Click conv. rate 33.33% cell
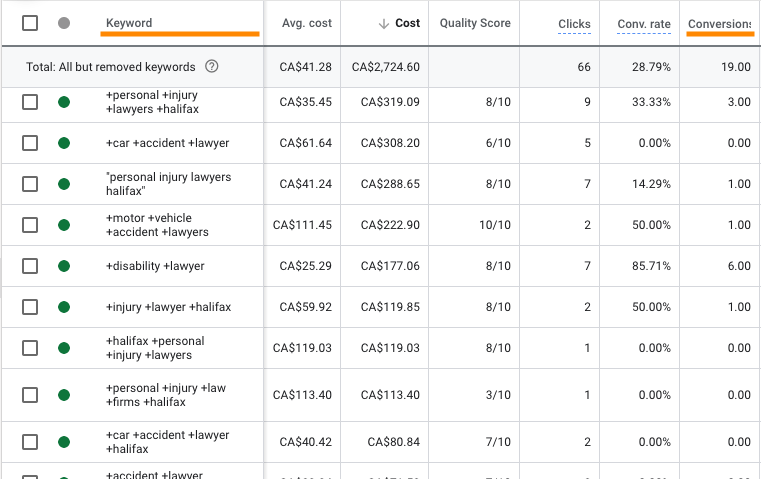761x479 pixels. click(x=651, y=102)
